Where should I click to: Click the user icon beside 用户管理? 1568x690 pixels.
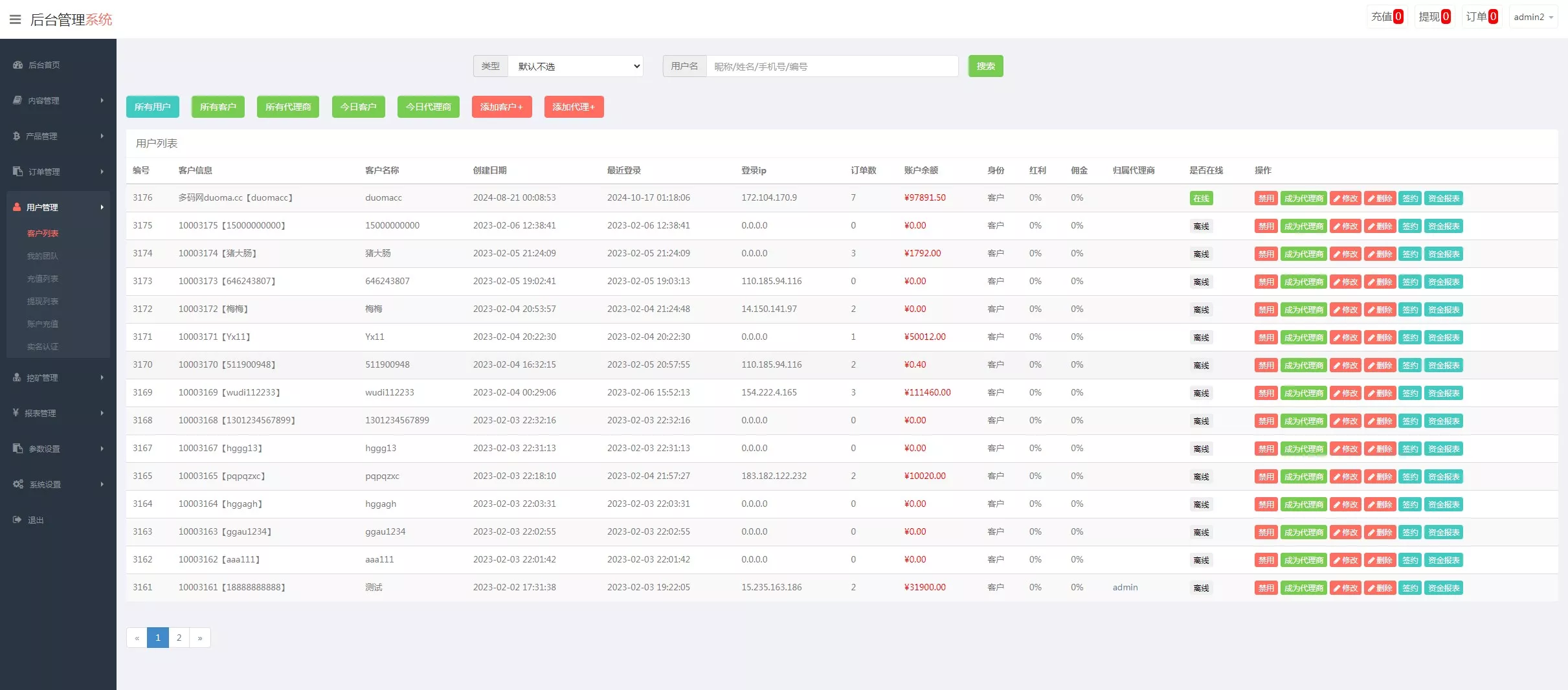click(x=17, y=207)
